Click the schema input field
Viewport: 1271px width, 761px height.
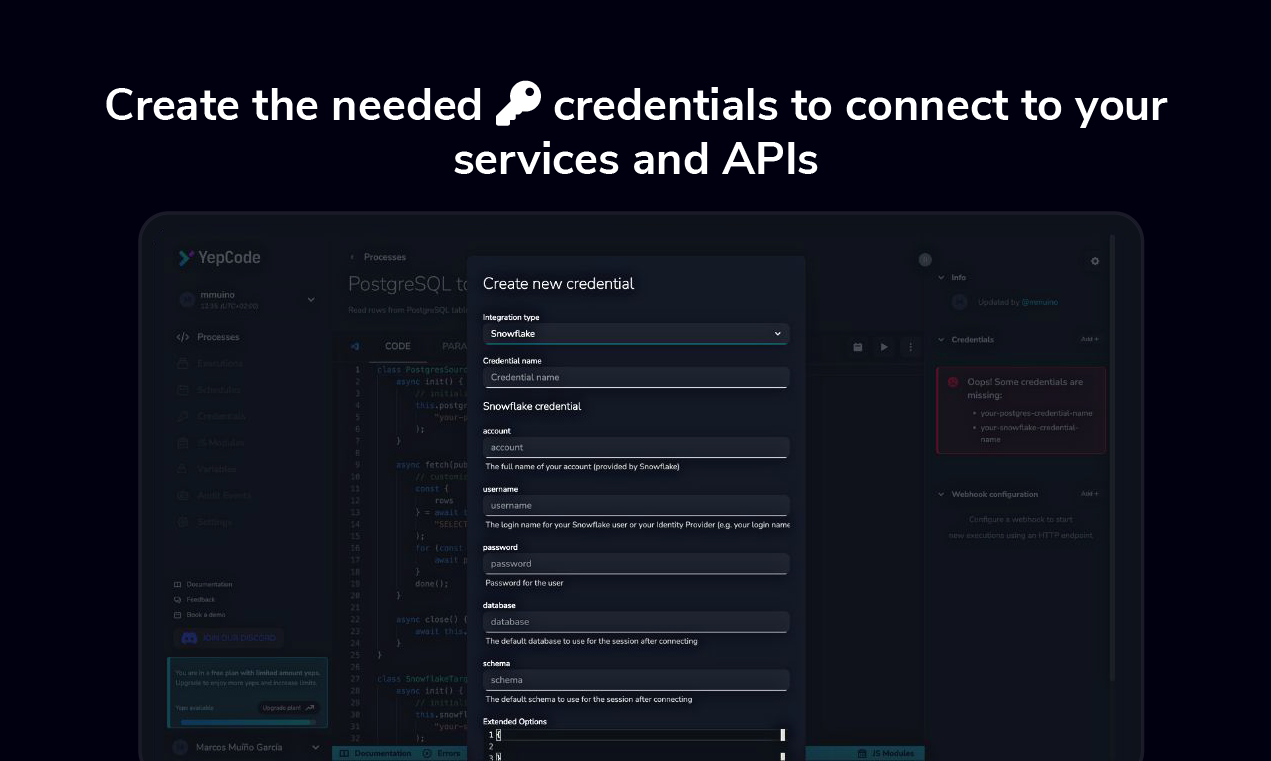point(636,679)
